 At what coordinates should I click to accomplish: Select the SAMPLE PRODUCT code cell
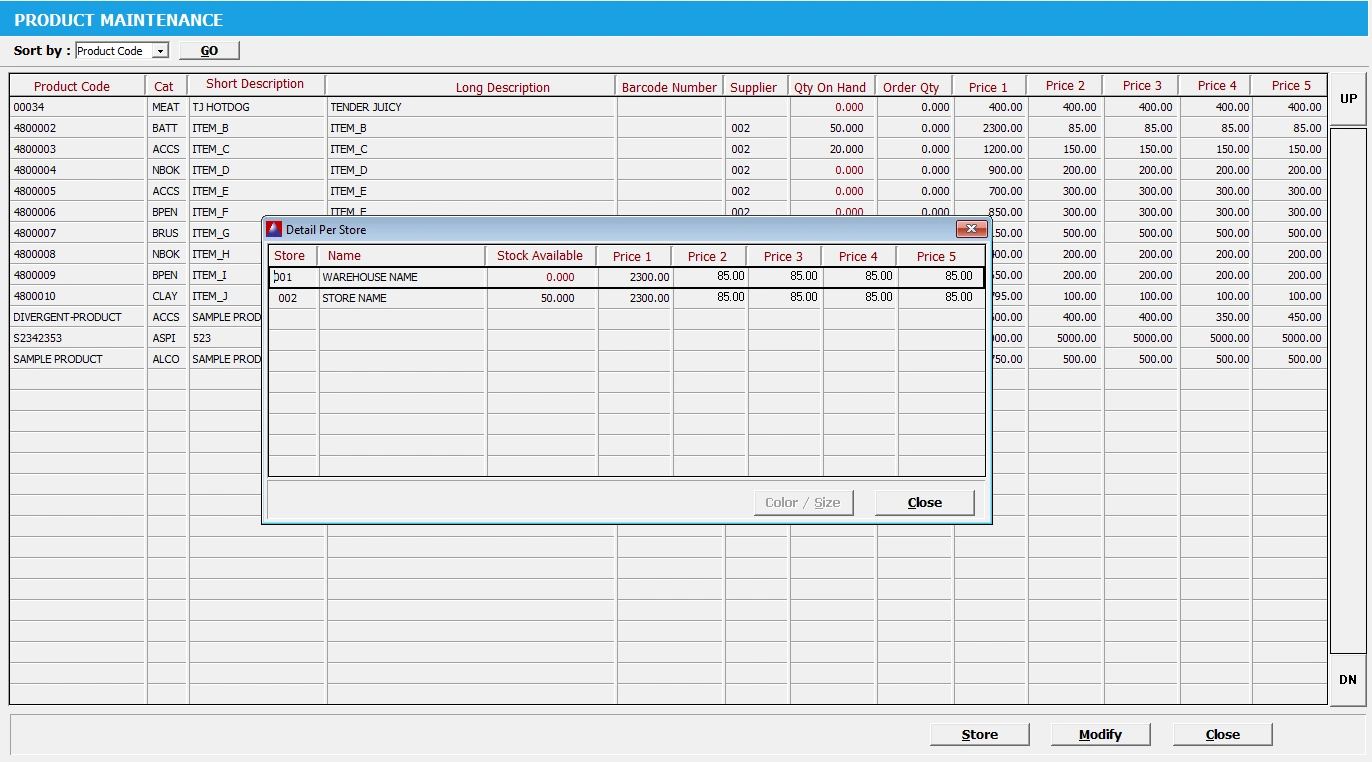click(79, 359)
